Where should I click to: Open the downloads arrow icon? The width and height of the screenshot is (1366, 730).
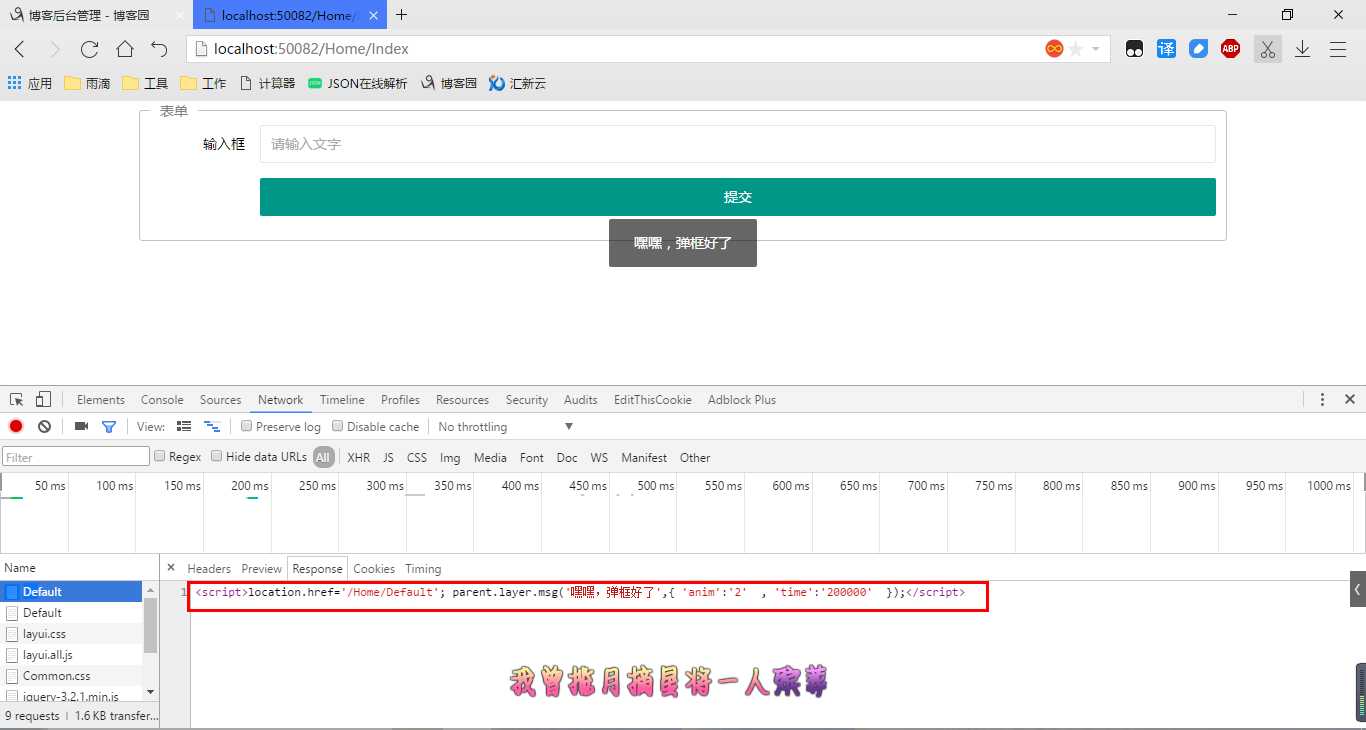pos(1302,49)
